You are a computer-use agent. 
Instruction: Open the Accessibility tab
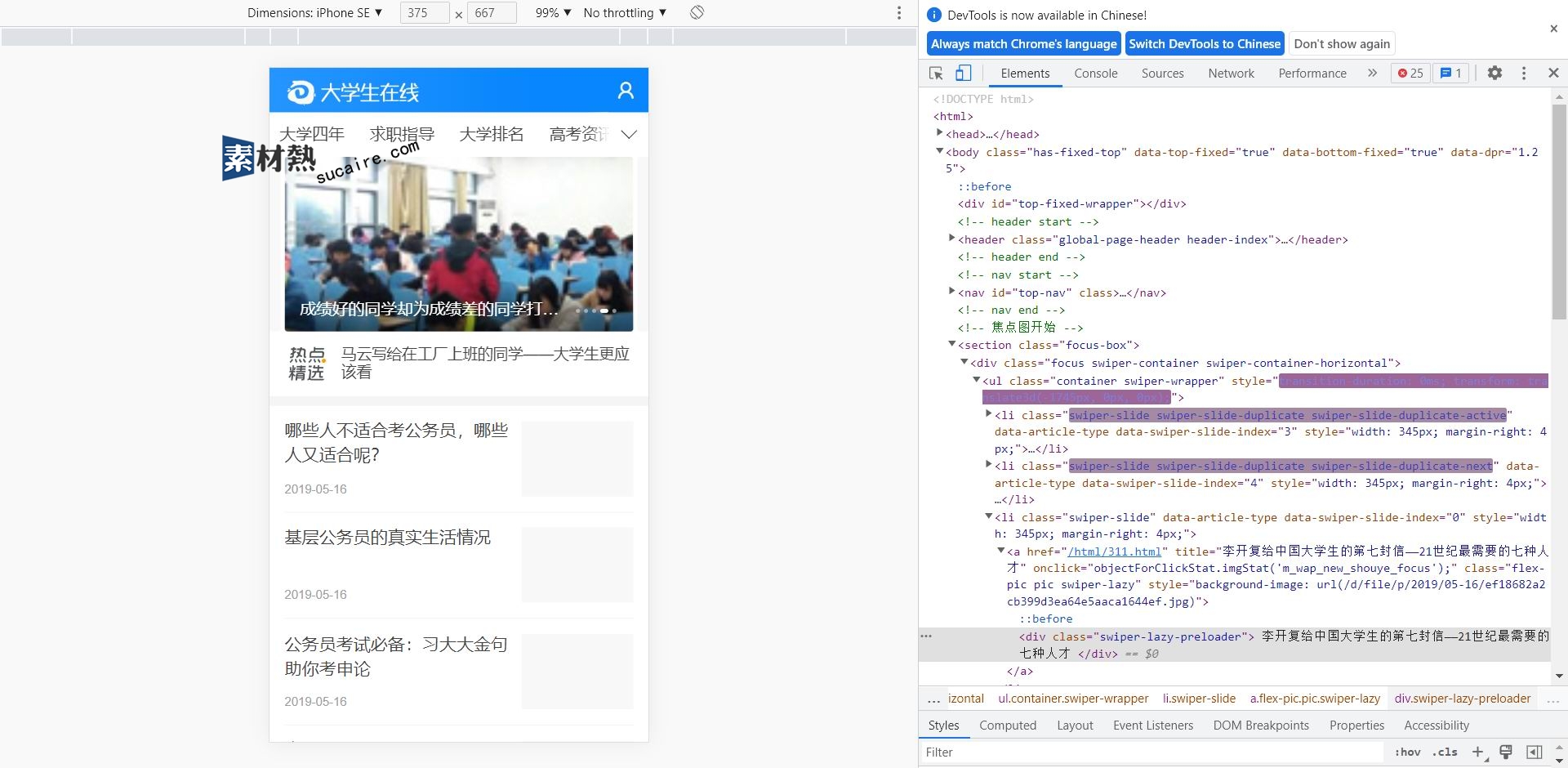[x=1436, y=726]
